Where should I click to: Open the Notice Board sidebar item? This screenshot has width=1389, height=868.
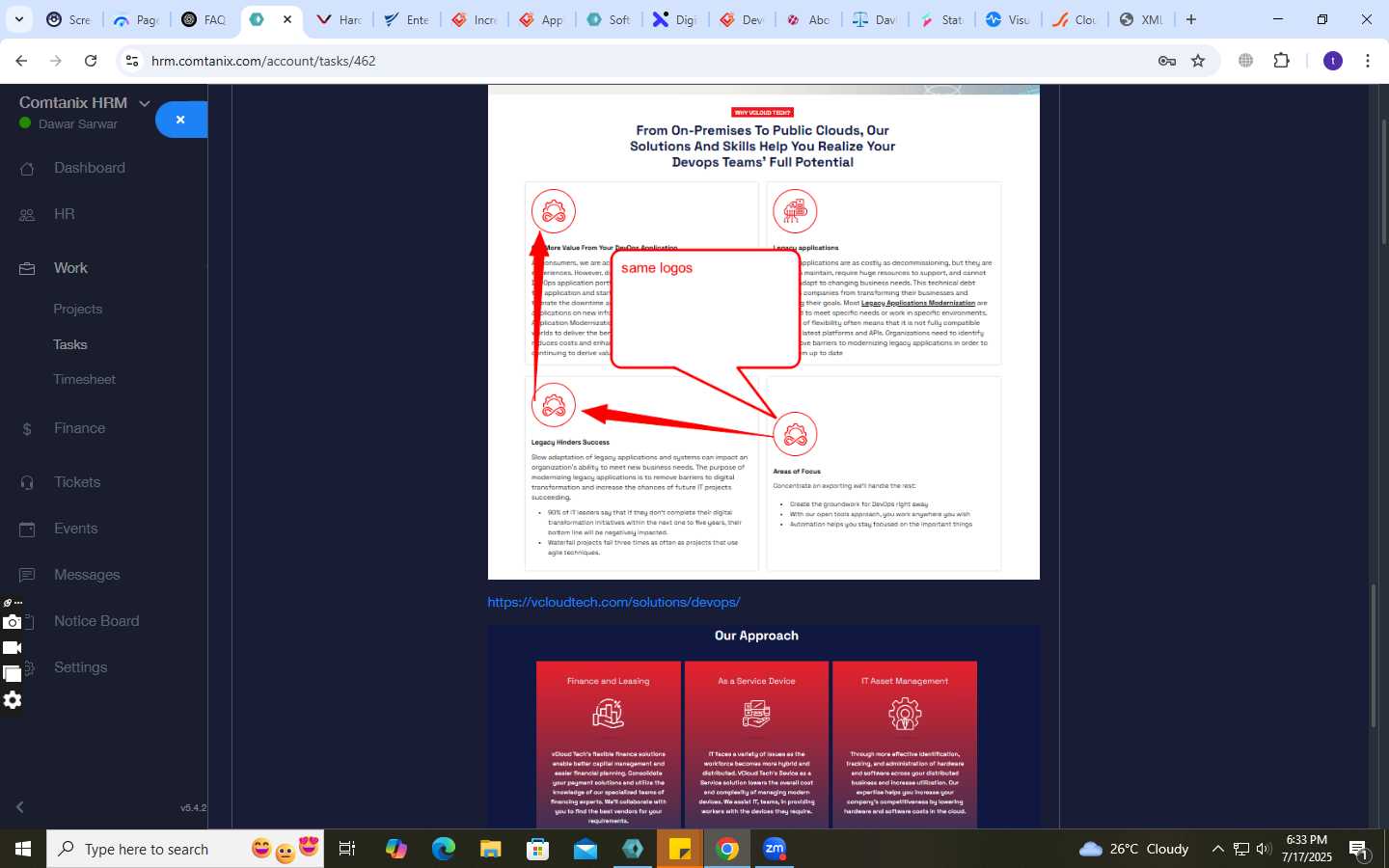tap(96, 621)
